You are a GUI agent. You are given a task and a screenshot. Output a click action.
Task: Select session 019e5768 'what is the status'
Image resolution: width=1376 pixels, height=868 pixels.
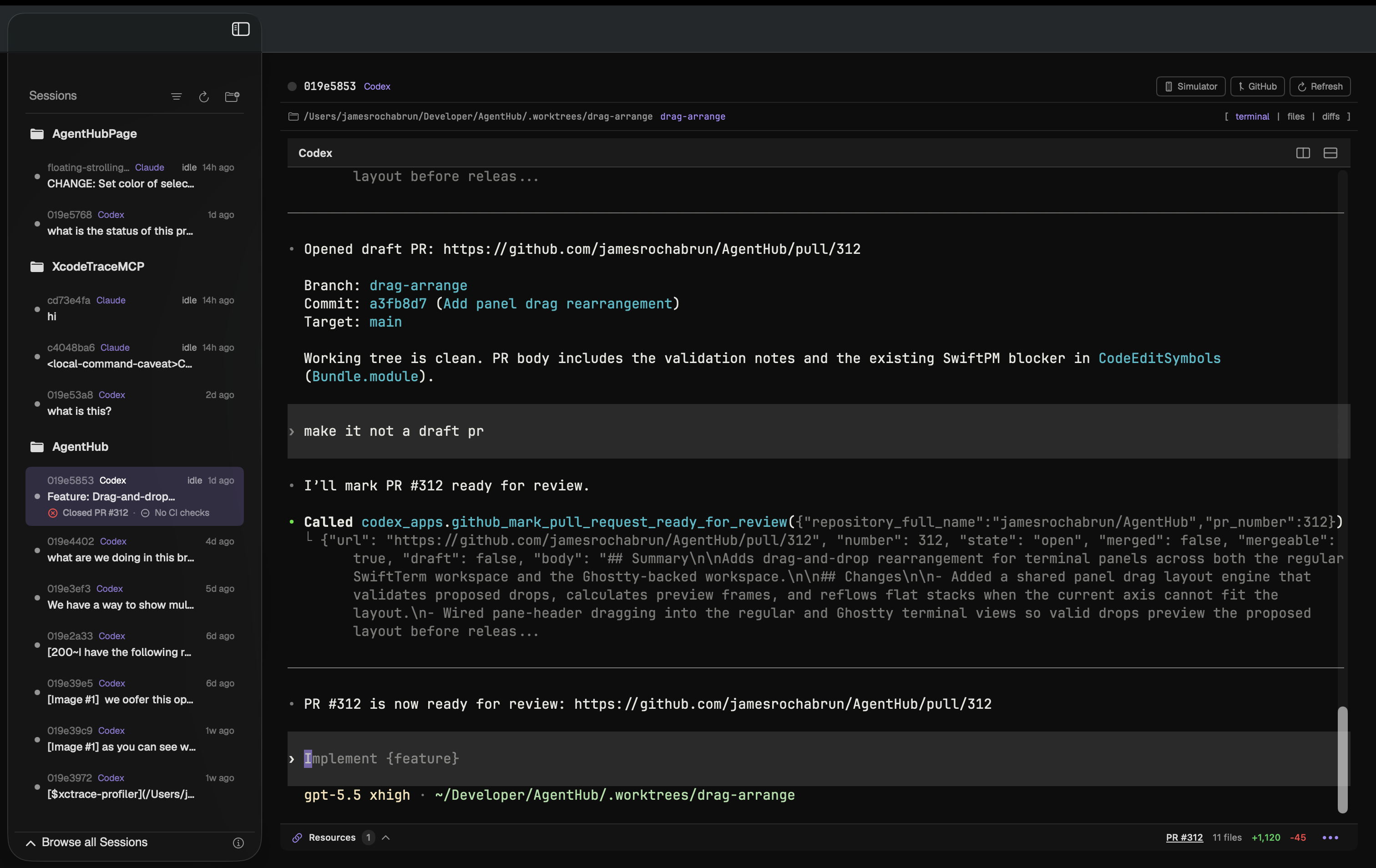135,223
